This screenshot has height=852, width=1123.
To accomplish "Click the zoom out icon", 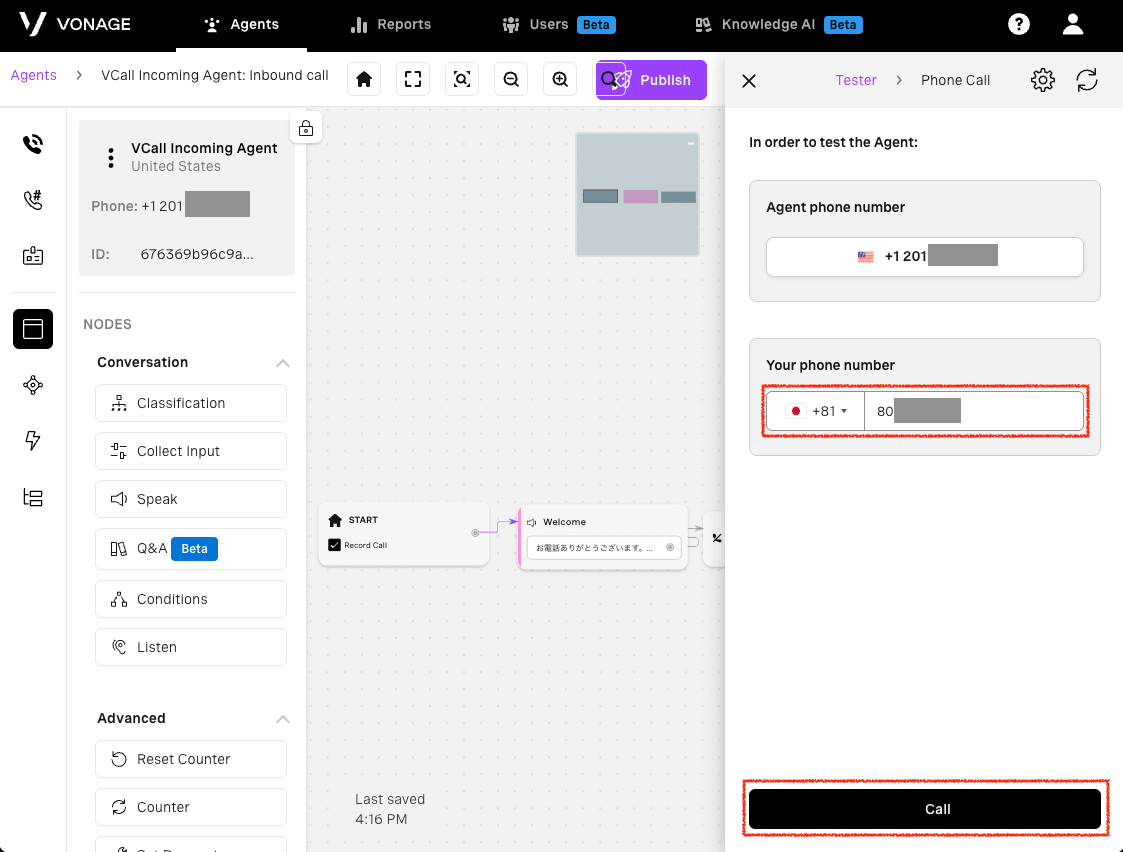I will (x=511, y=79).
